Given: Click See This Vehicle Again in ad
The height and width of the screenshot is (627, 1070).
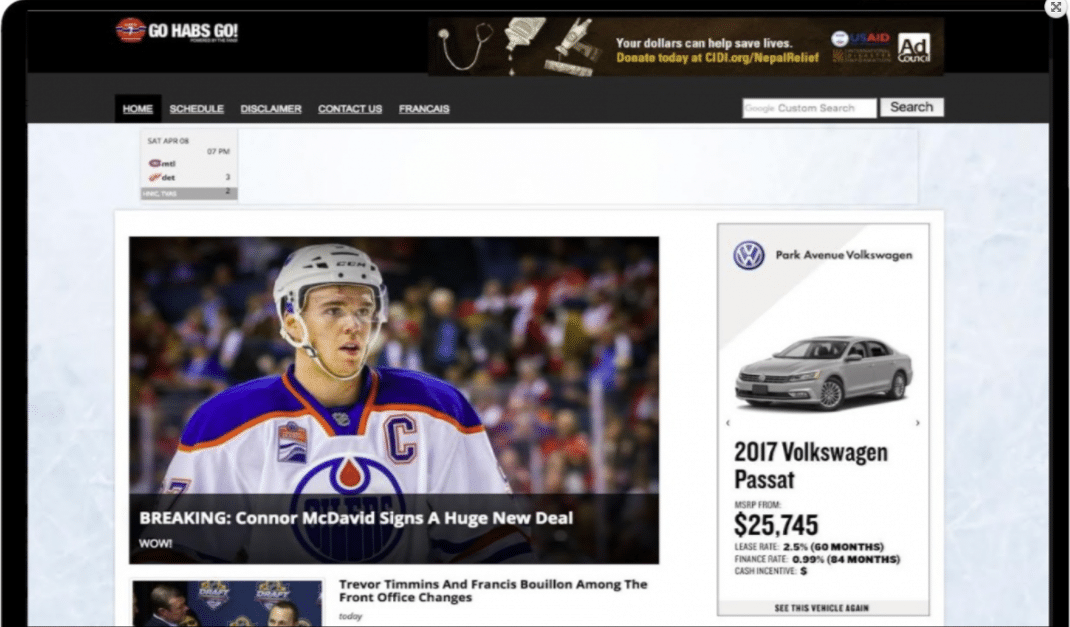Looking at the screenshot, I should click(x=822, y=608).
